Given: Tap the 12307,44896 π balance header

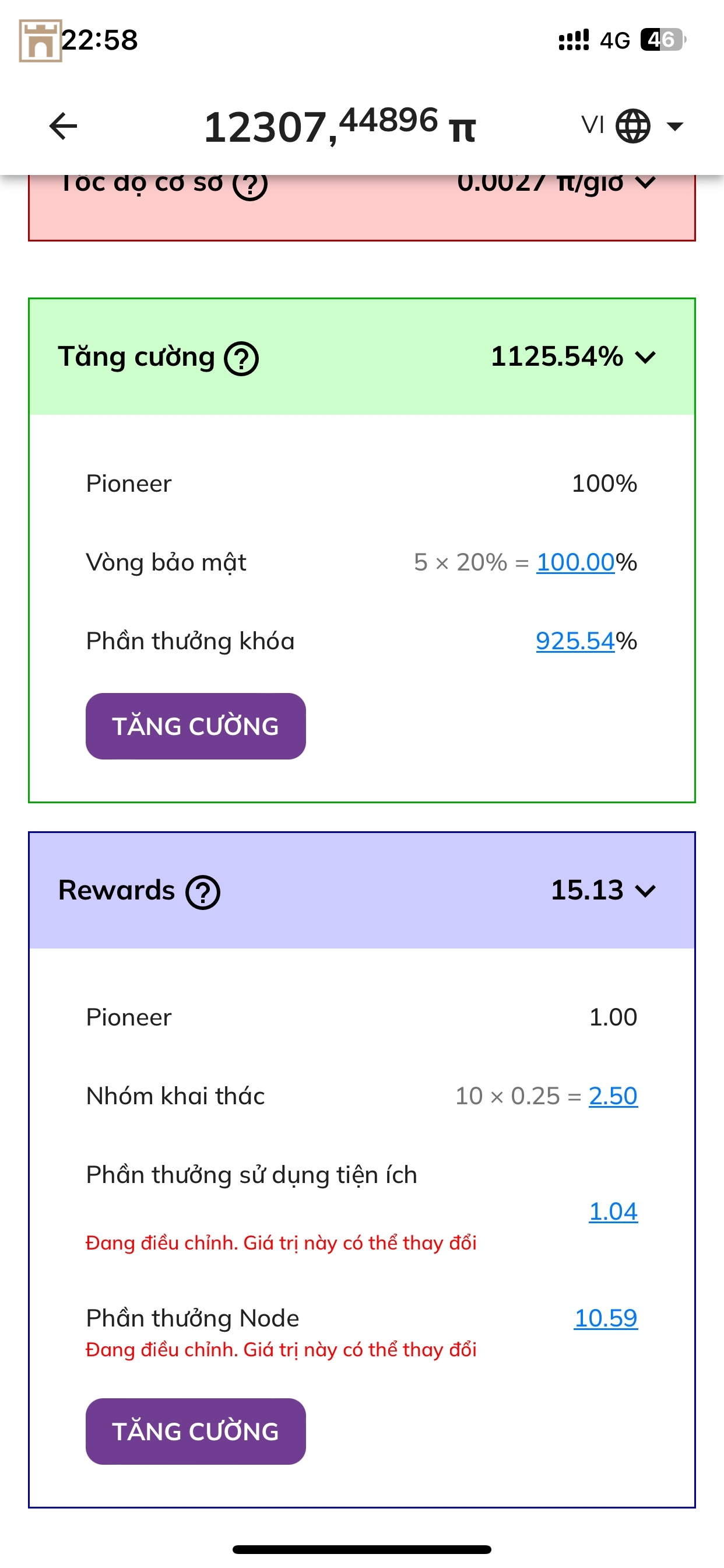Looking at the screenshot, I should pyautogui.click(x=339, y=127).
